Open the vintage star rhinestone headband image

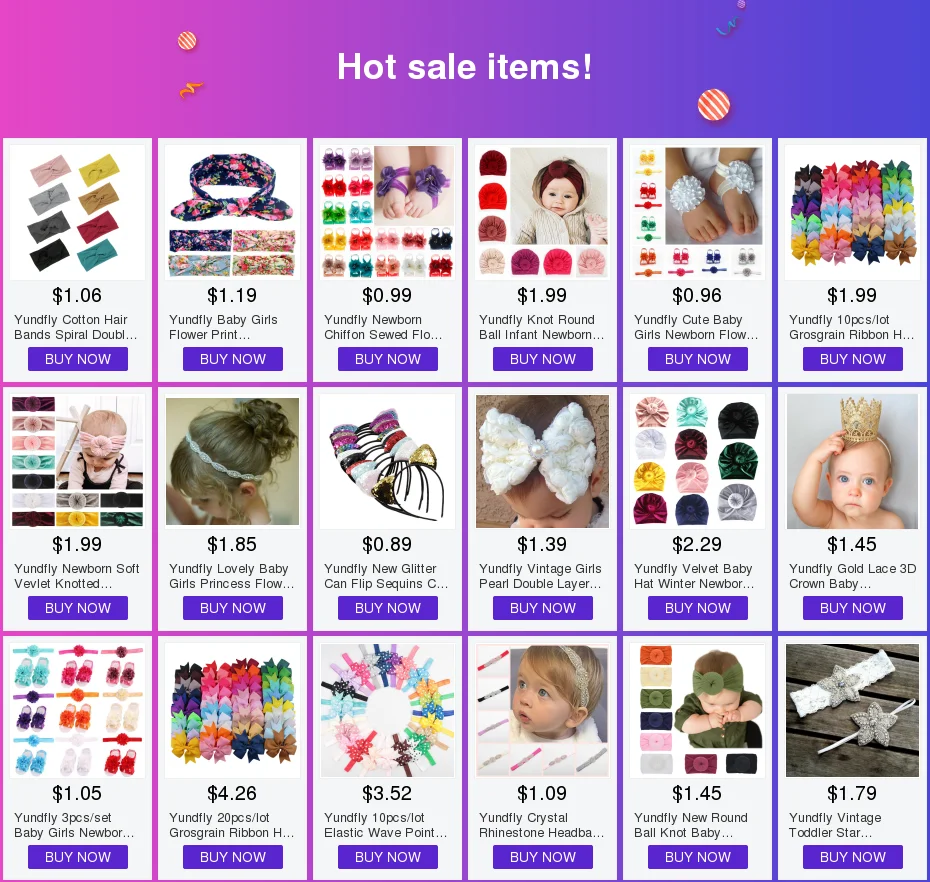click(x=852, y=711)
